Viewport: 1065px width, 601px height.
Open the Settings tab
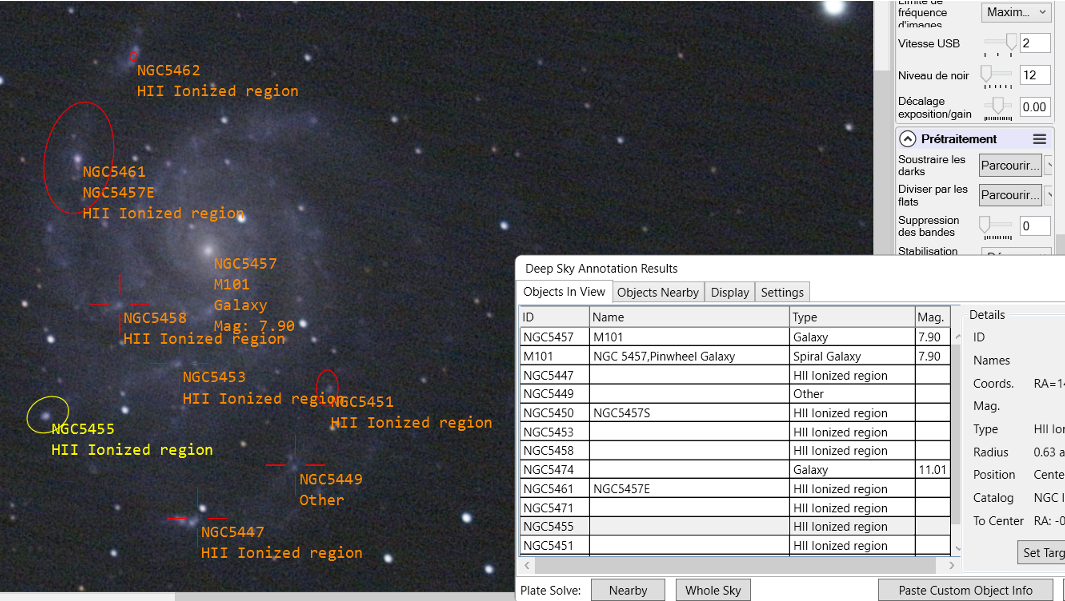pos(782,293)
